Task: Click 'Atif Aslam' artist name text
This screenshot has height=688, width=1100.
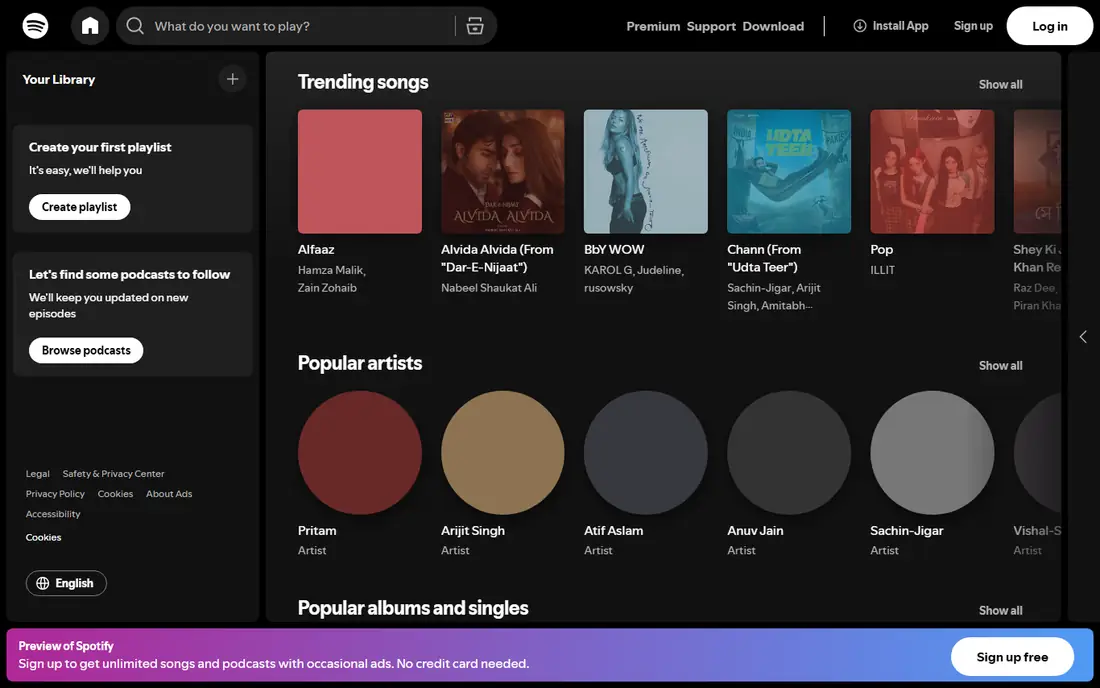Action: 613,530
